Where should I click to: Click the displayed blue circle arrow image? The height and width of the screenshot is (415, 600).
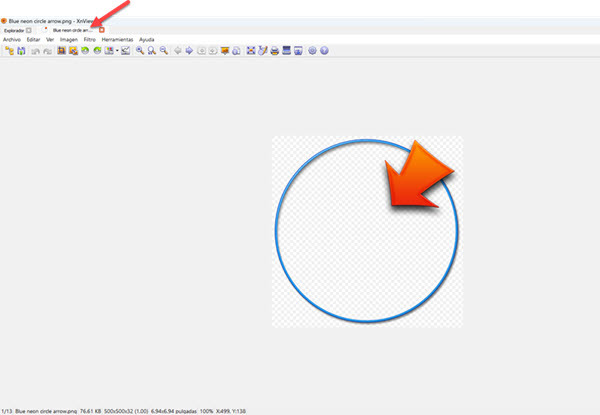(x=367, y=231)
